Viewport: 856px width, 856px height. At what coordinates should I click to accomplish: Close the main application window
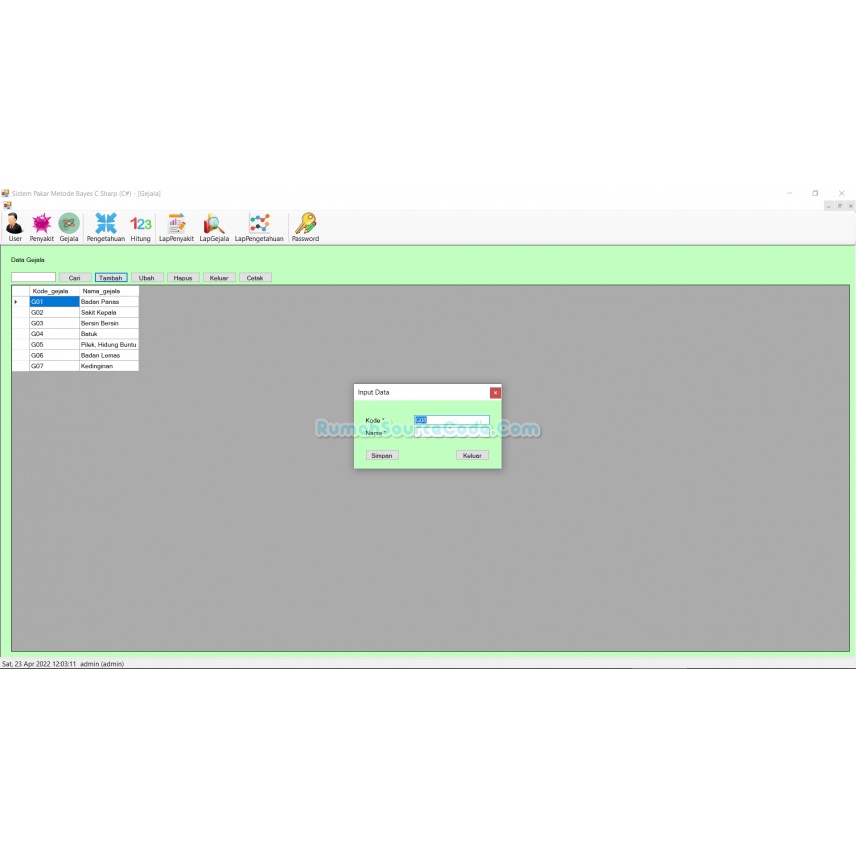coord(841,193)
